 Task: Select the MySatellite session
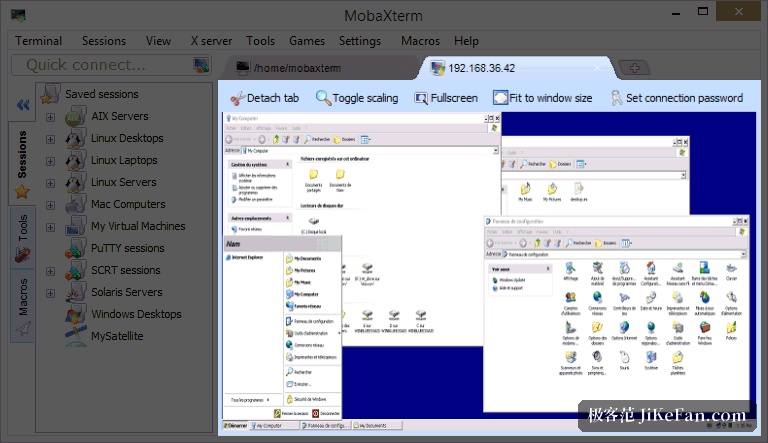(117, 336)
